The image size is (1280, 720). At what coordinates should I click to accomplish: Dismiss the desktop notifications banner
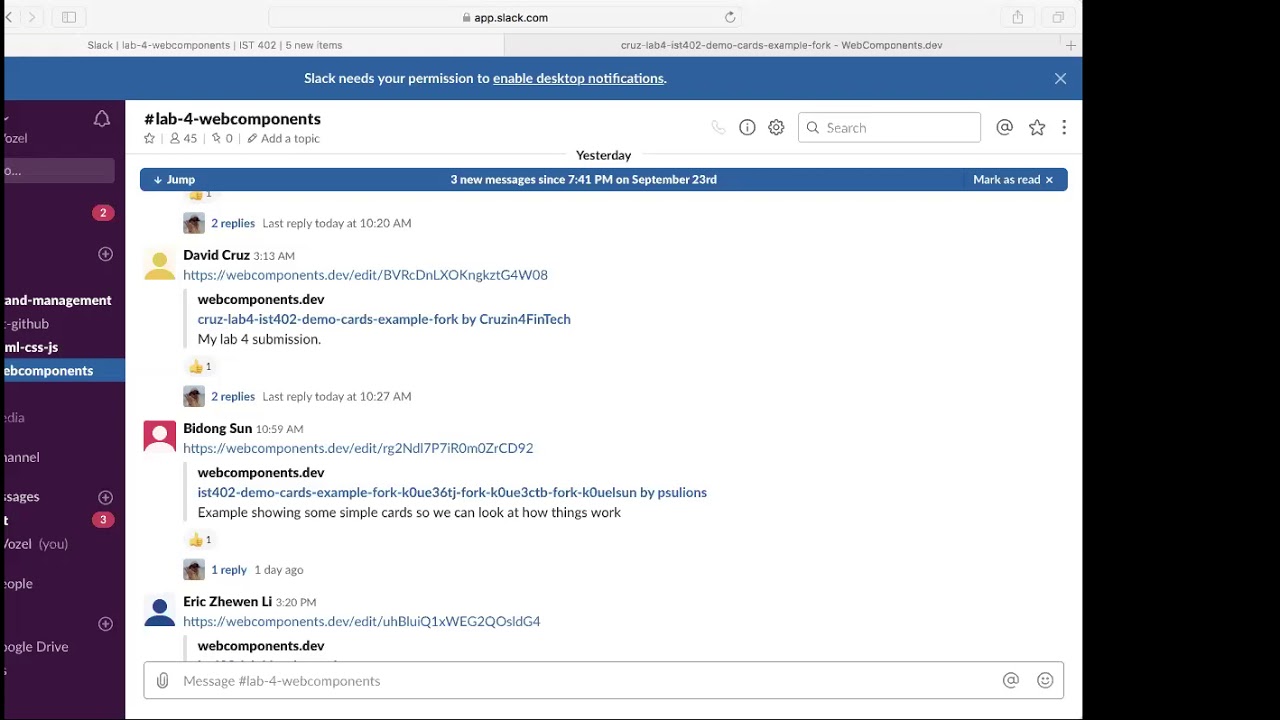point(1061,78)
